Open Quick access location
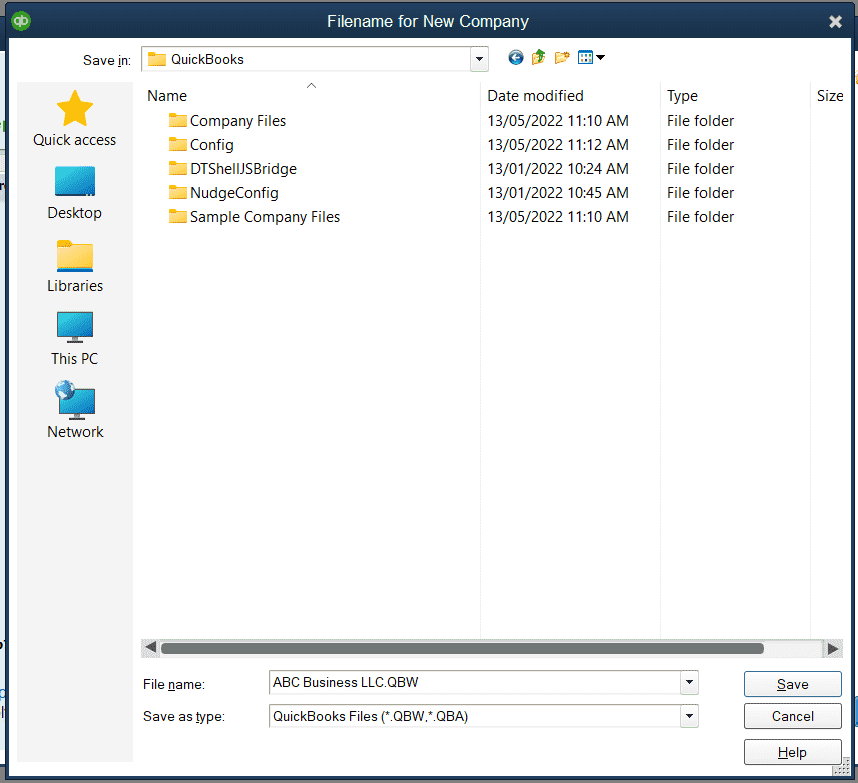The width and height of the screenshot is (858, 783). click(x=74, y=119)
